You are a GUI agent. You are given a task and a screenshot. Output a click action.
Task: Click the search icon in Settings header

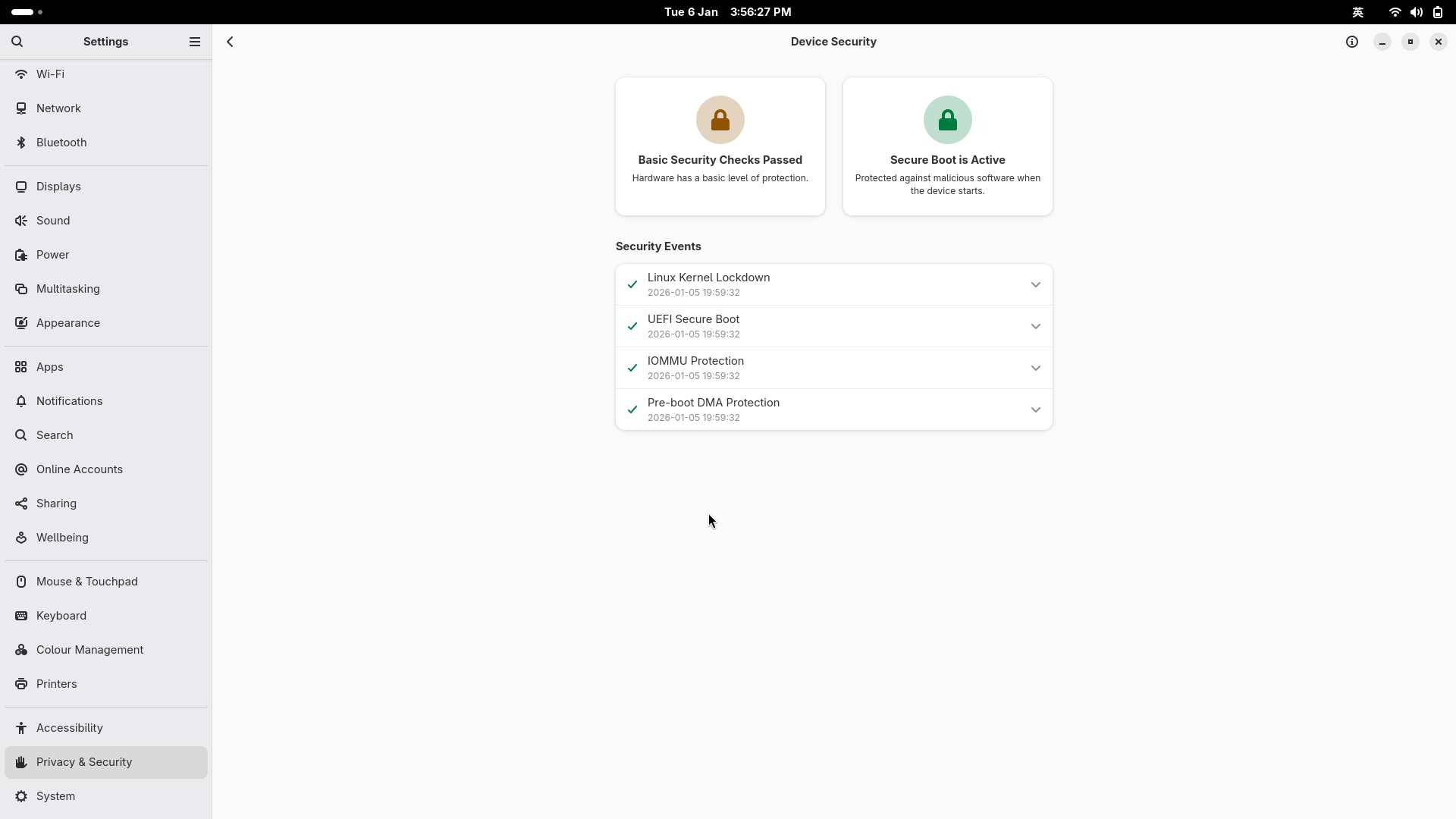point(17,42)
